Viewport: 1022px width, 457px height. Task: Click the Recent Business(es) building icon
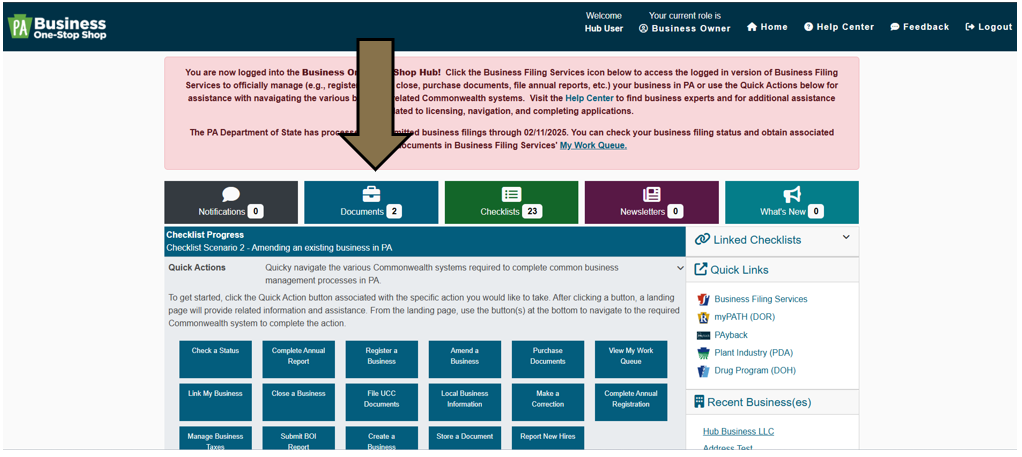pyautogui.click(x=699, y=402)
